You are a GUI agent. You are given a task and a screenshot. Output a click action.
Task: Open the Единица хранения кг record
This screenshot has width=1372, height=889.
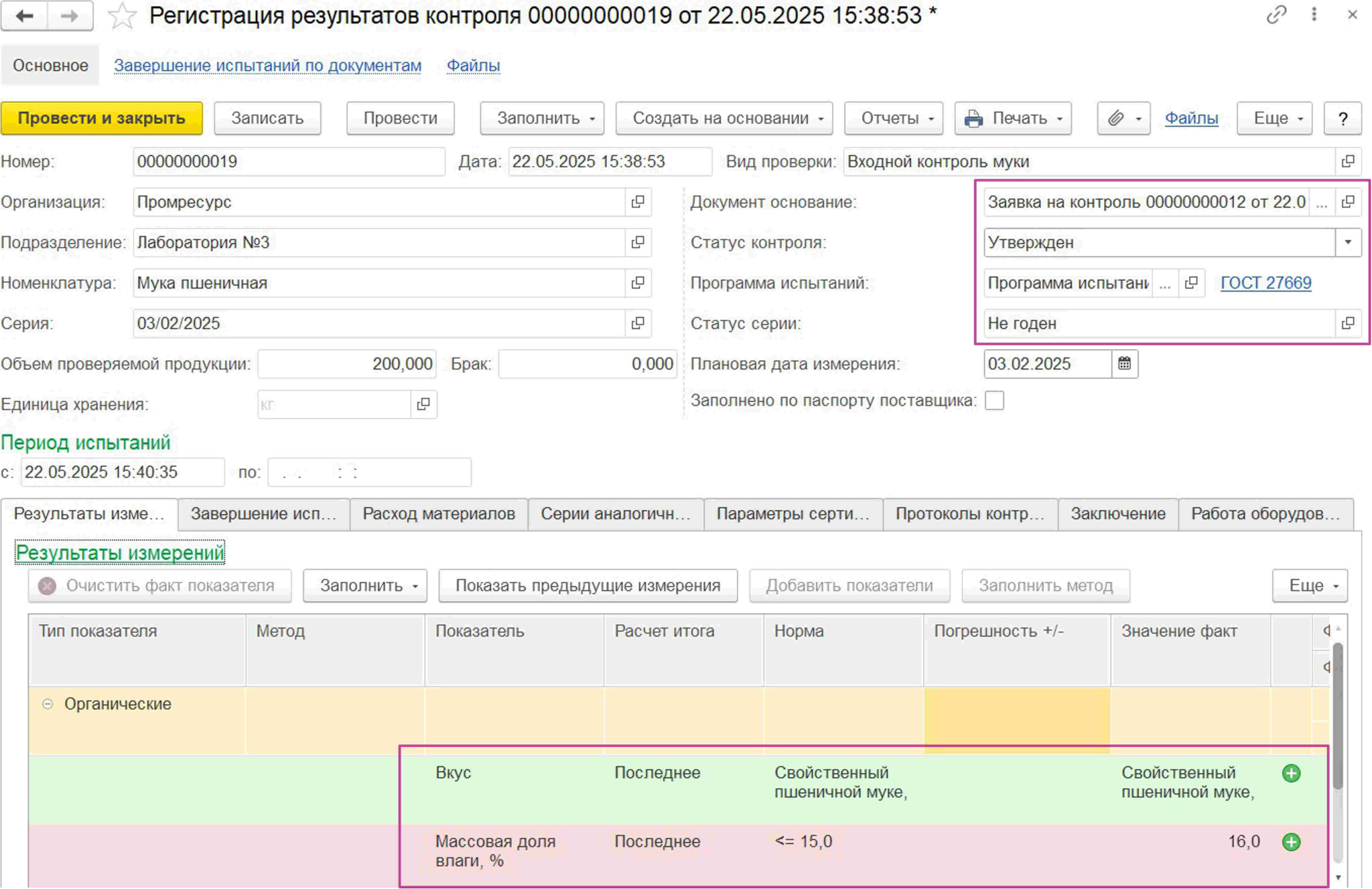click(423, 405)
